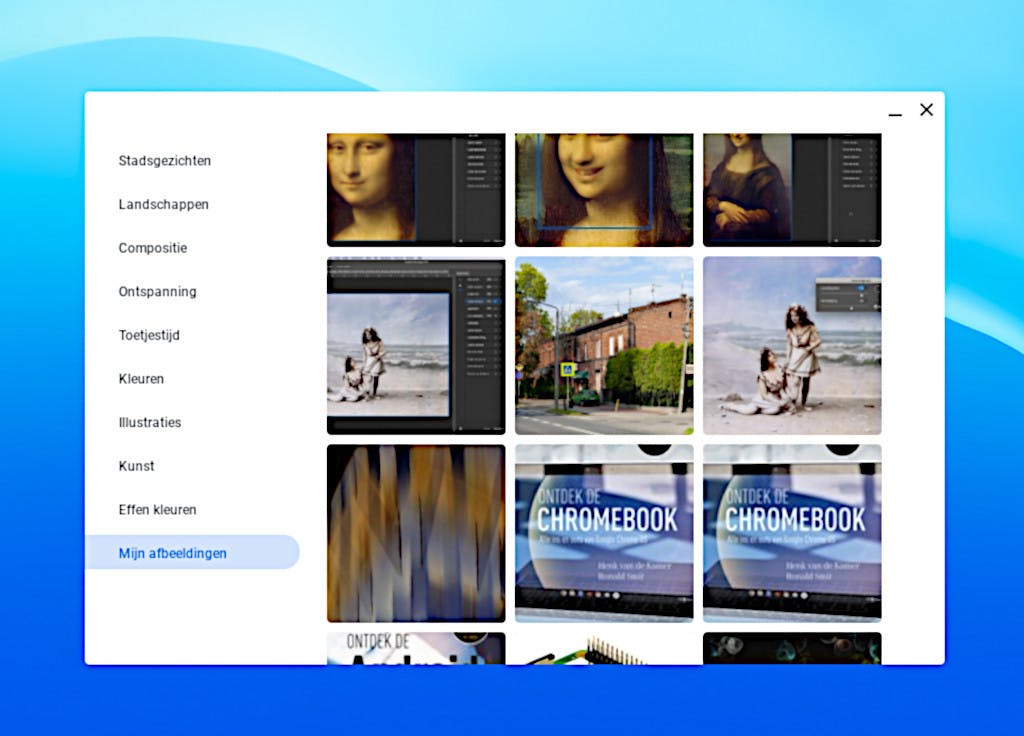Screen dimensions: 1024x736
Task: Select the Kleuren category
Action: 141,379
